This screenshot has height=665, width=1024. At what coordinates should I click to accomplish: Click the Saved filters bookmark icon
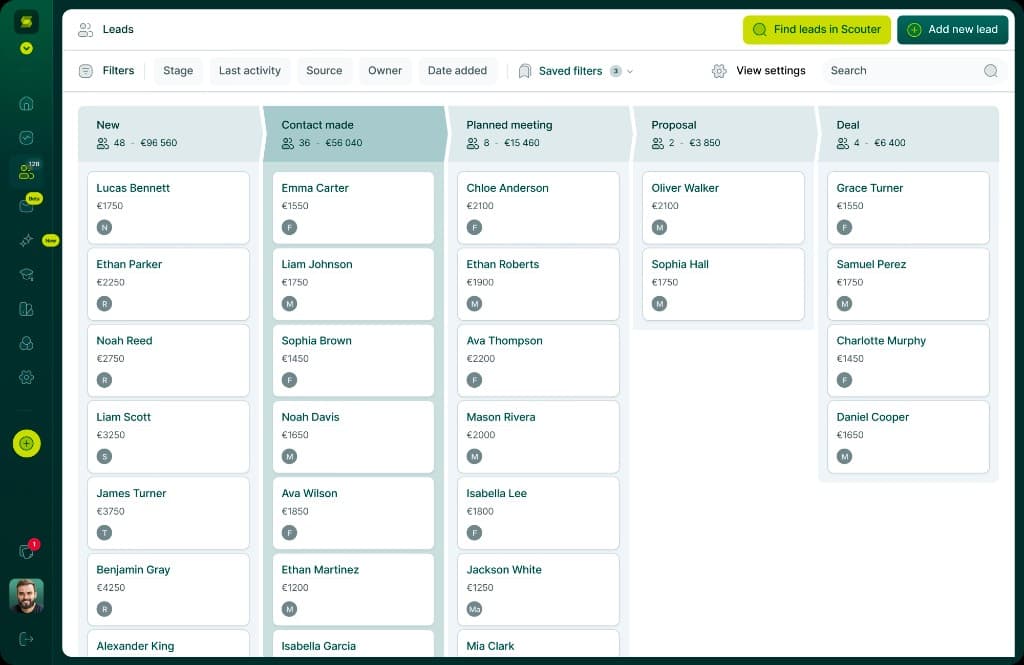[524, 71]
